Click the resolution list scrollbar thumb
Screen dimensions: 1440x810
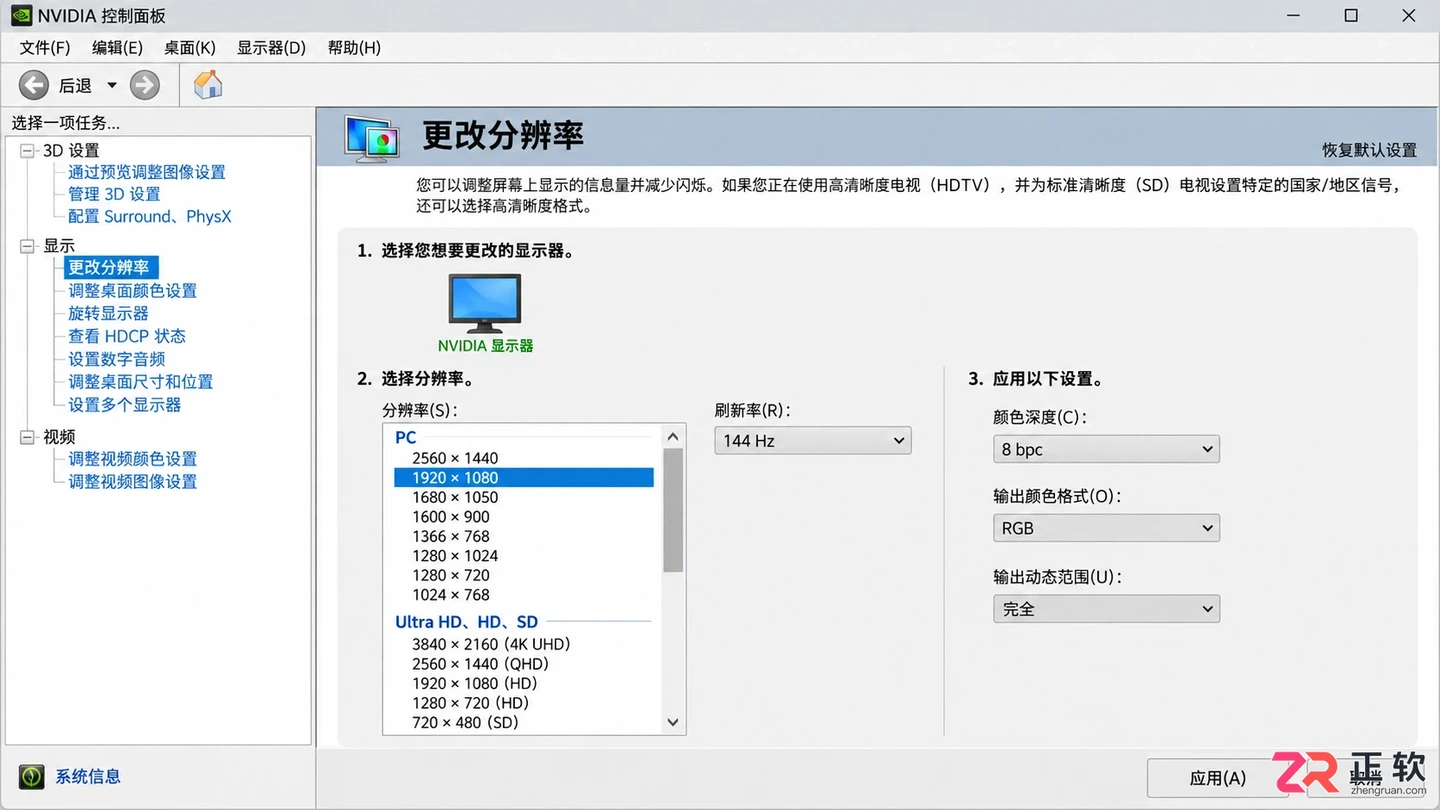point(673,510)
